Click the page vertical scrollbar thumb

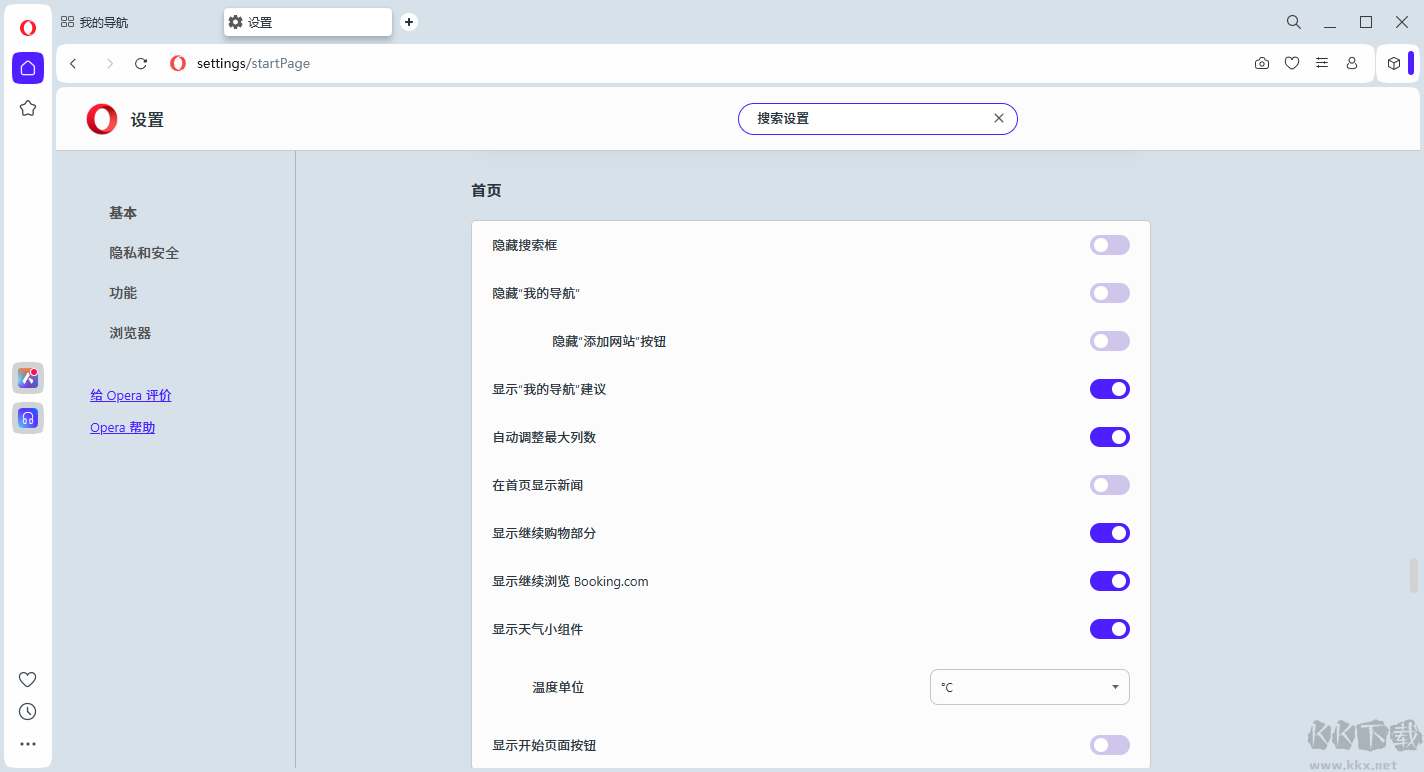(1414, 575)
